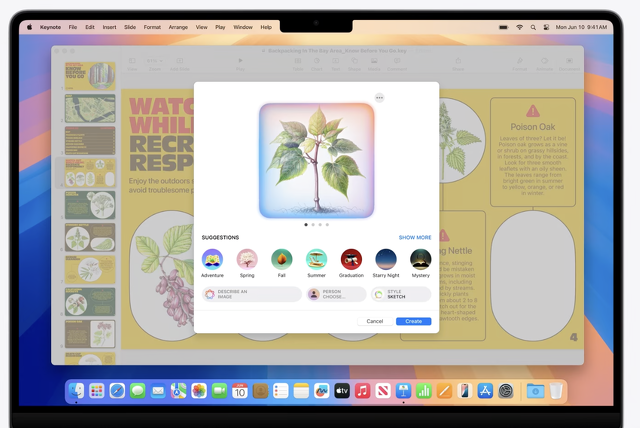Open the more options ellipsis button

(379, 98)
